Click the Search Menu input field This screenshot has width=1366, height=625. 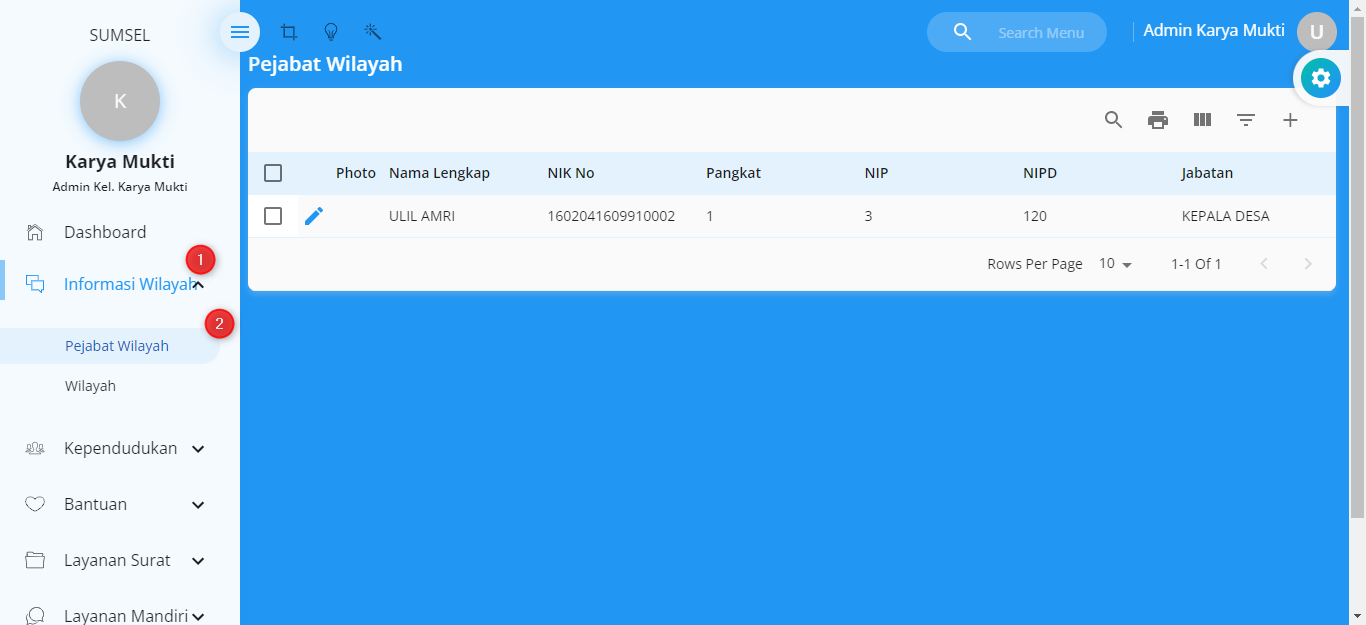point(1041,33)
